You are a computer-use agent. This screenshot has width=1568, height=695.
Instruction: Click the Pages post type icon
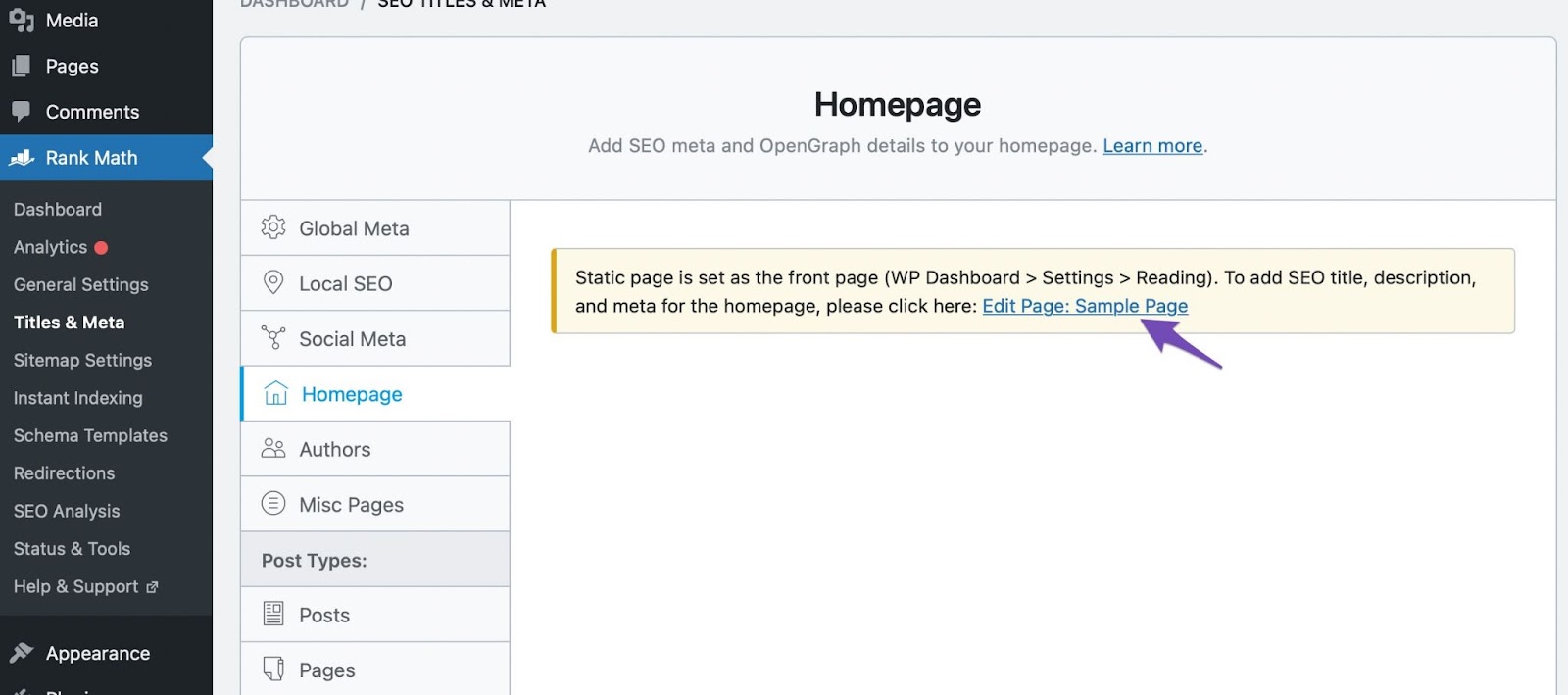tap(273, 669)
